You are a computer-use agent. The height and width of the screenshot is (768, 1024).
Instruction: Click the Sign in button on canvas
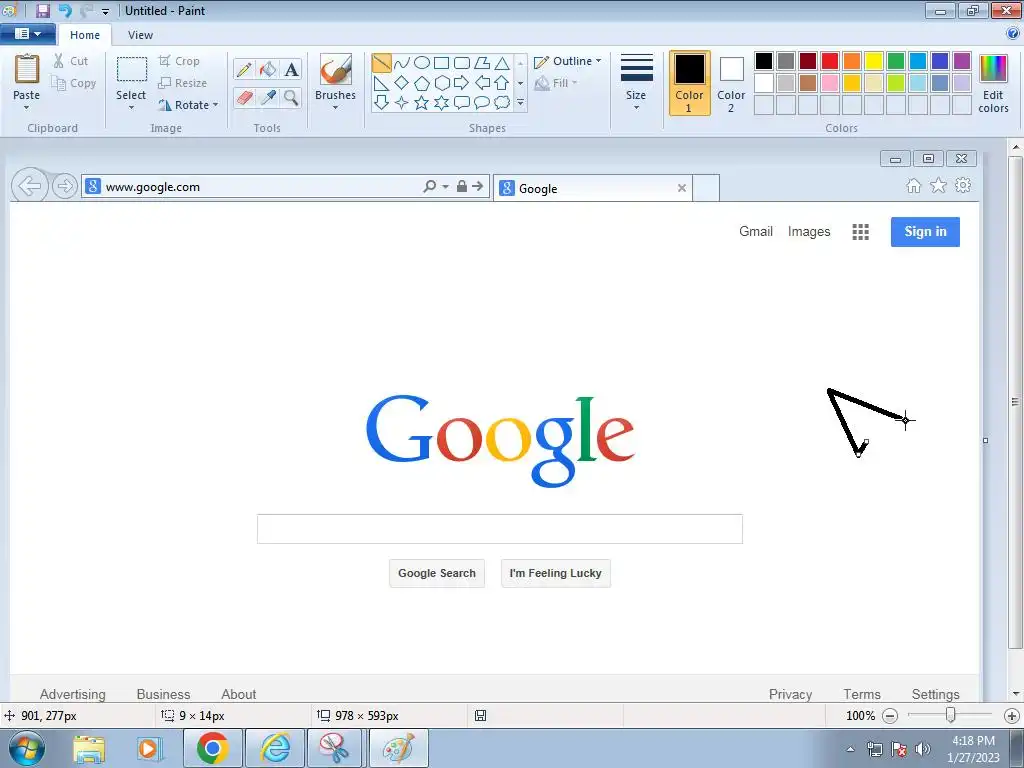coord(925,232)
